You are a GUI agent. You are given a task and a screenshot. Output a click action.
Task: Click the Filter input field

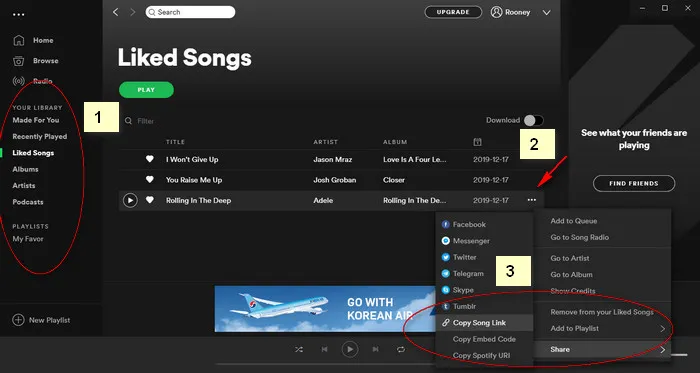click(x=146, y=121)
